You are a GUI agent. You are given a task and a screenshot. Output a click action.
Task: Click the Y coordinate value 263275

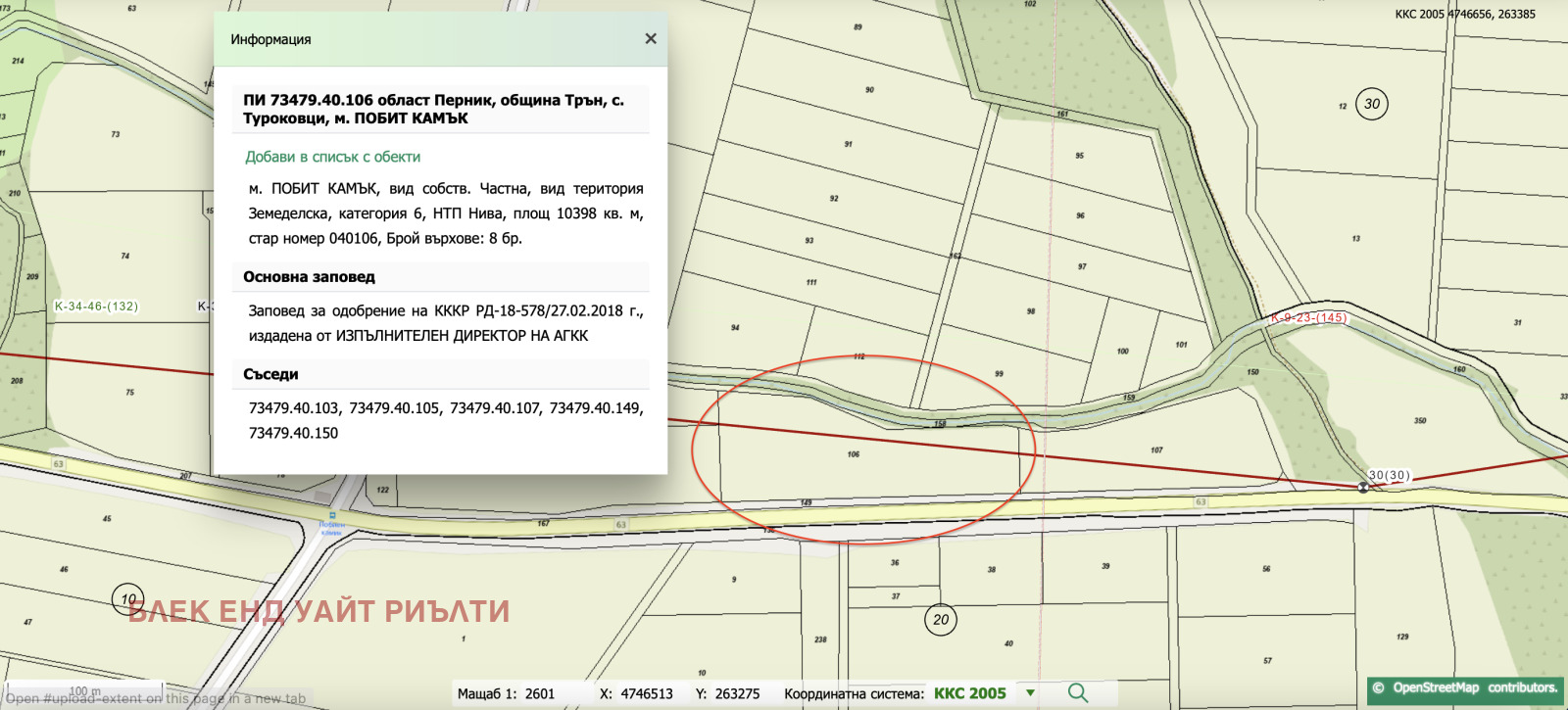737,693
